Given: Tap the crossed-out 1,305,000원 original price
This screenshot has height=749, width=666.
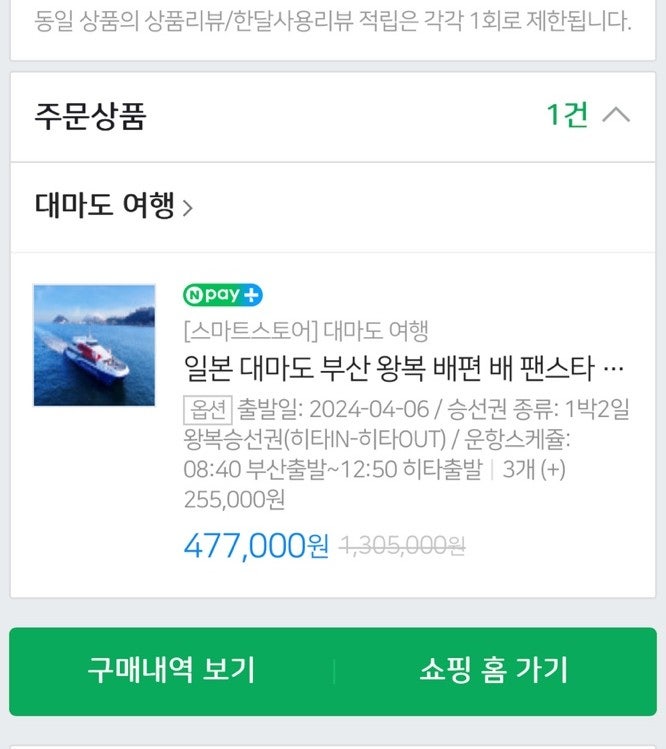Looking at the screenshot, I should pos(403,546).
